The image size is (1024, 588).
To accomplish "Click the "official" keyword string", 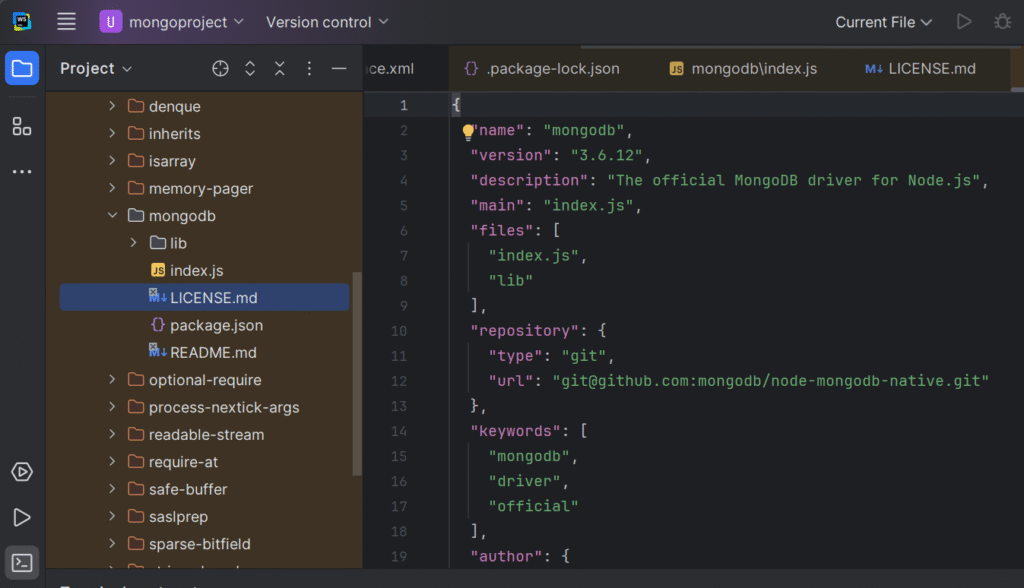I will click(x=534, y=506).
